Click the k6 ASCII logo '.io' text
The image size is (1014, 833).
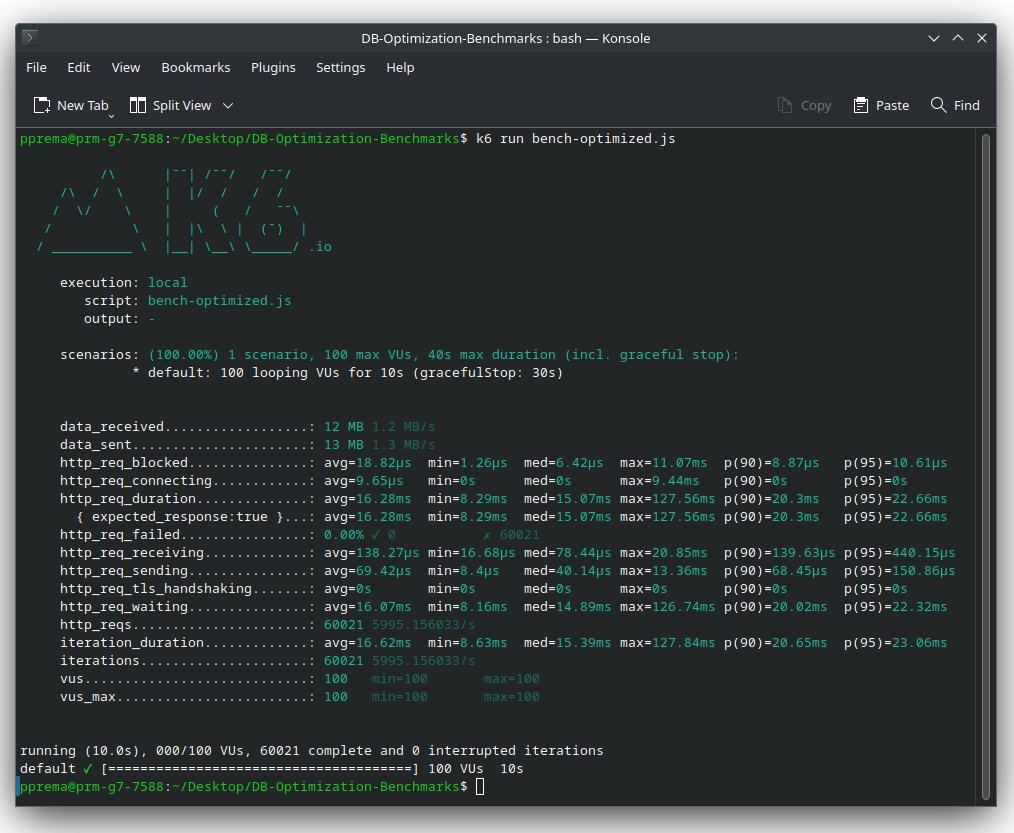click(x=319, y=247)
